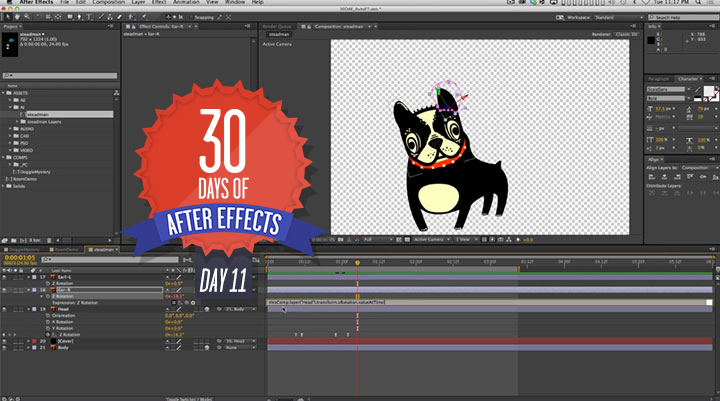
Task: Expand the [Cover] layer
Action: 28,341
